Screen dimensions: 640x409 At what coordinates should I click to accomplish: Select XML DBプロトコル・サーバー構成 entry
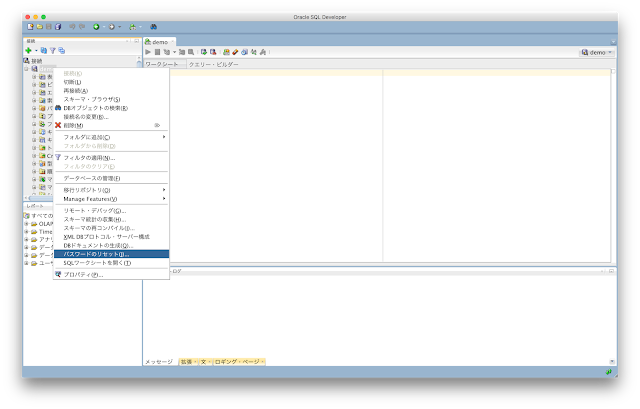point(111,237)
